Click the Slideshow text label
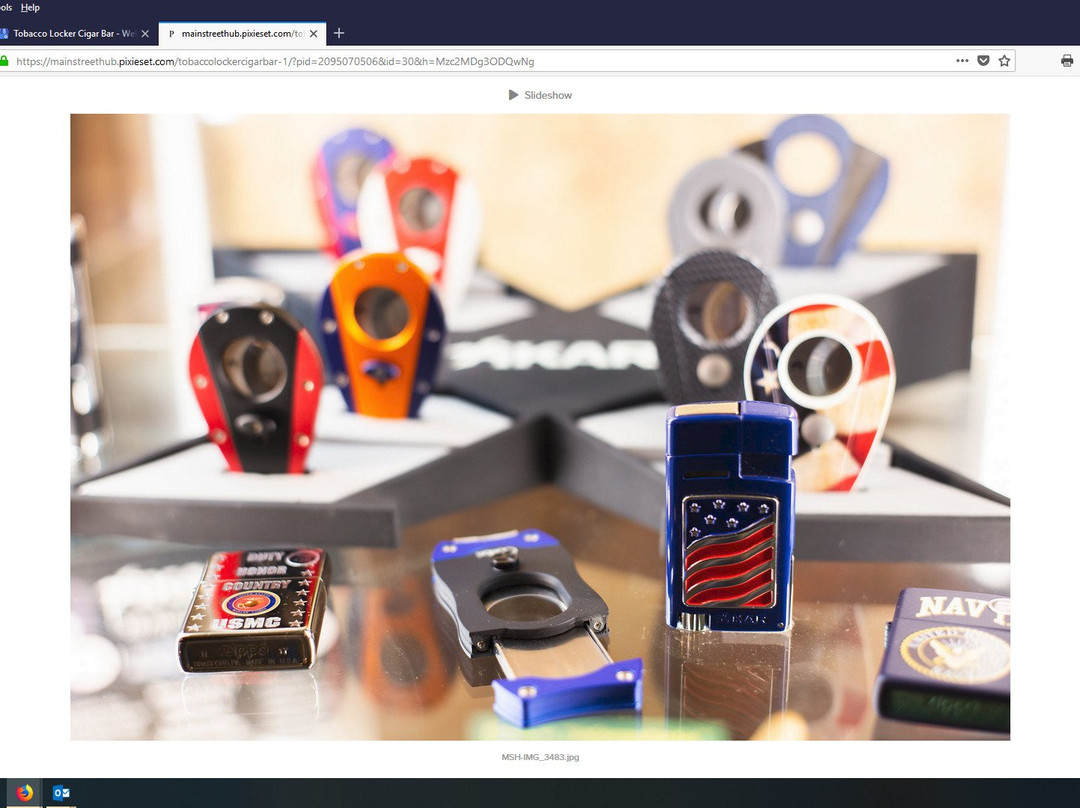 click(548, 95)
